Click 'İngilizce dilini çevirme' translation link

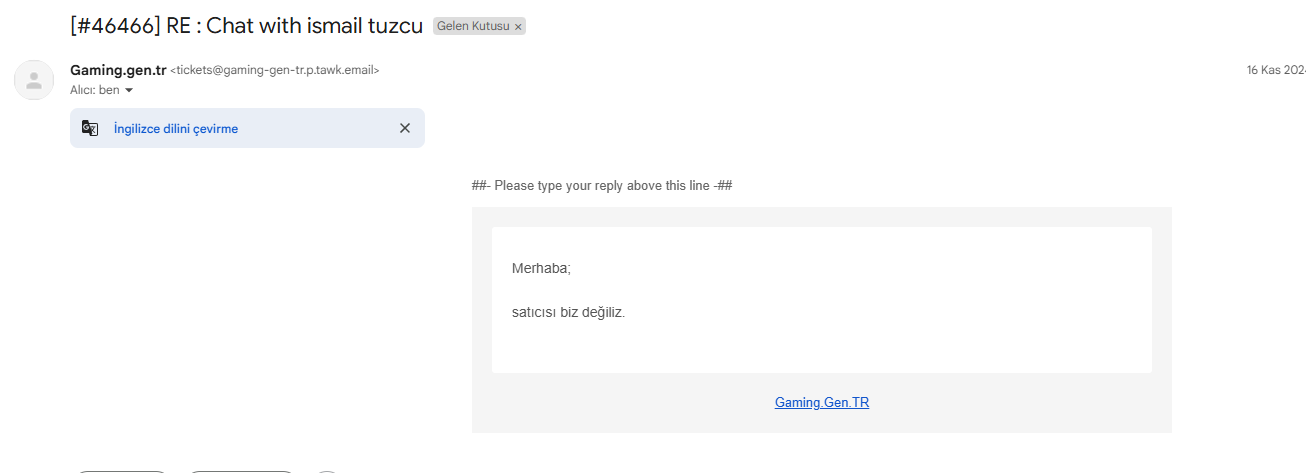(176, 129)
